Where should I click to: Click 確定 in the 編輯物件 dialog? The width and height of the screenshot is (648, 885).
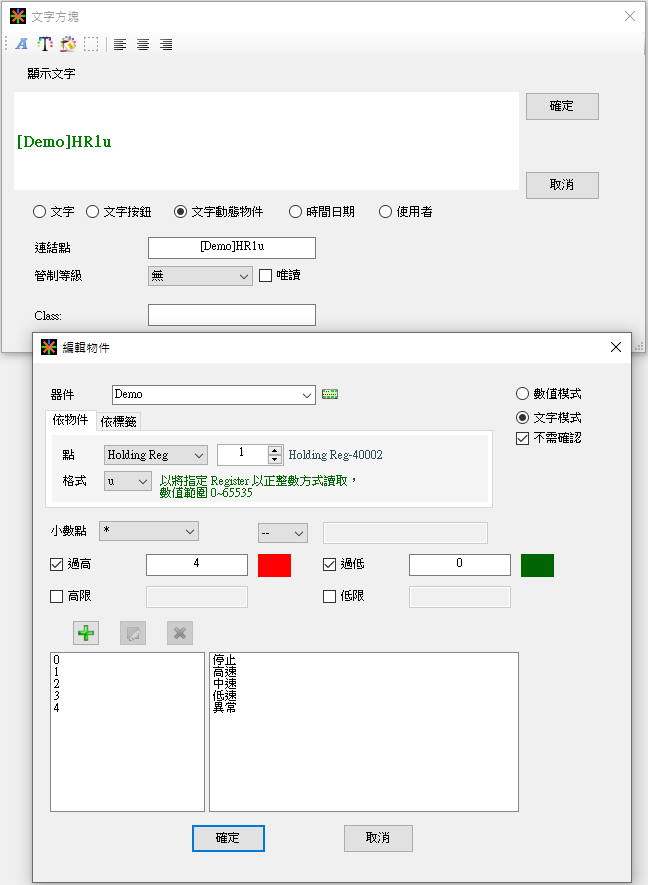pyautogui.click(x=228, y=838)
